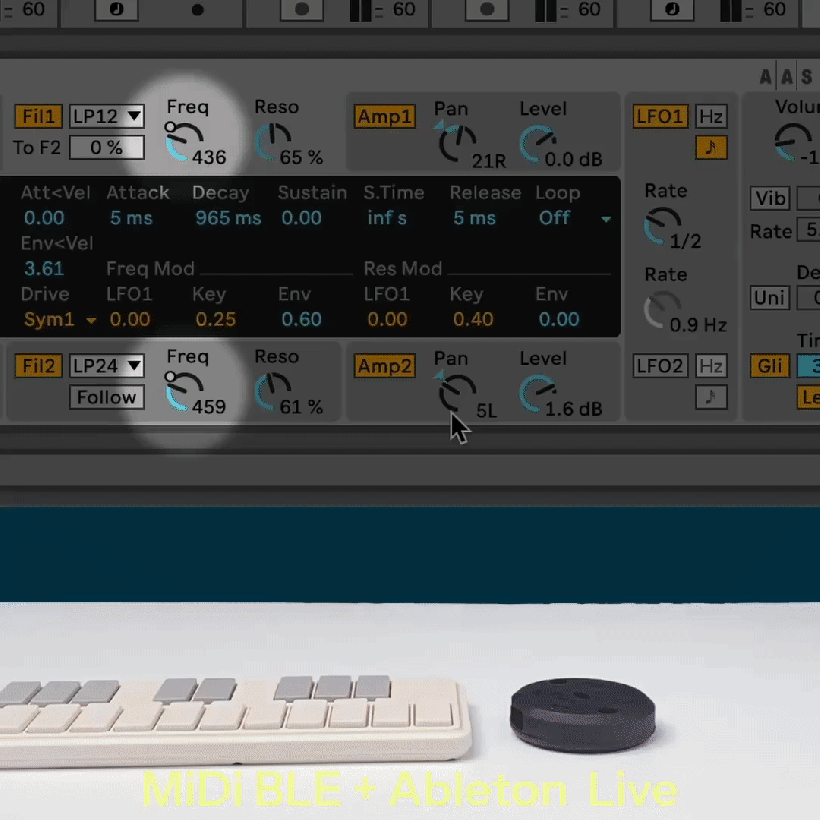Click the LFO1 Rate knob showing 1/2
This screenshot has height=820, width=820.
[663, 226]
